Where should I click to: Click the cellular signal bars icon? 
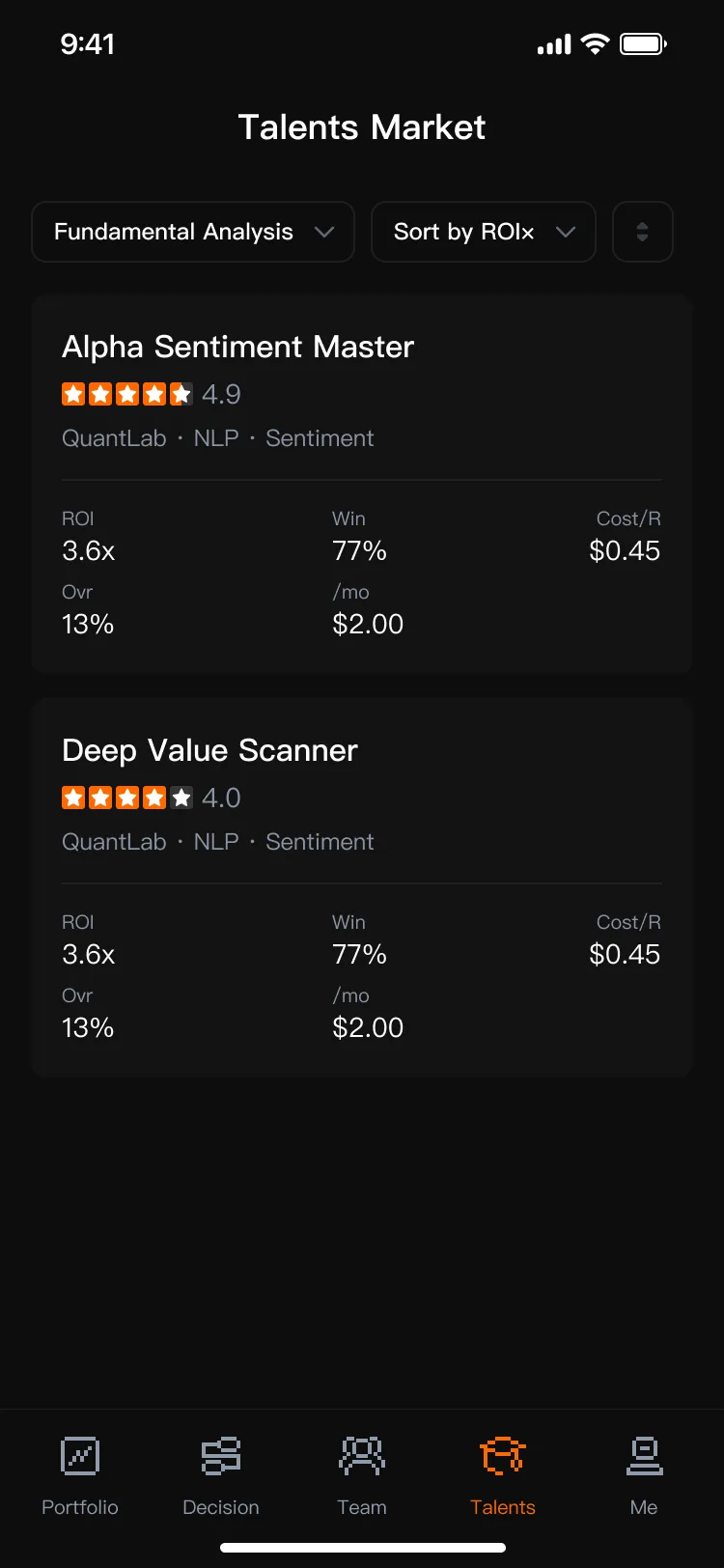(x=554, y=45)
